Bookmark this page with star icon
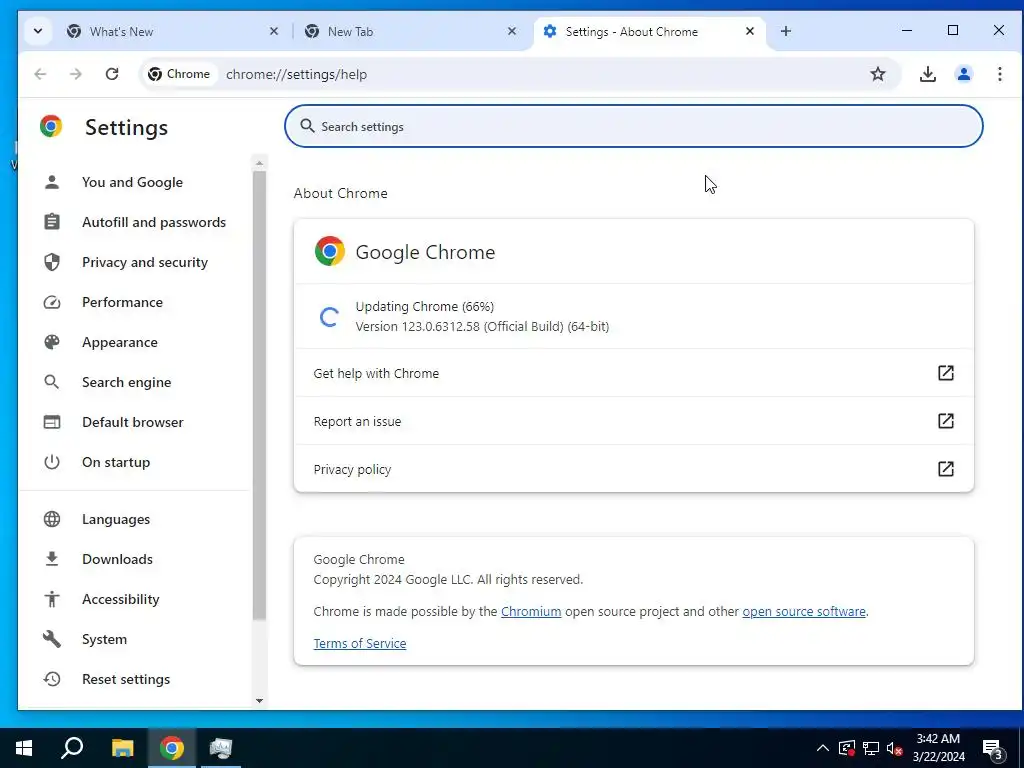The height and width of the screenshot is (768, 1024). tap(878, 74)
